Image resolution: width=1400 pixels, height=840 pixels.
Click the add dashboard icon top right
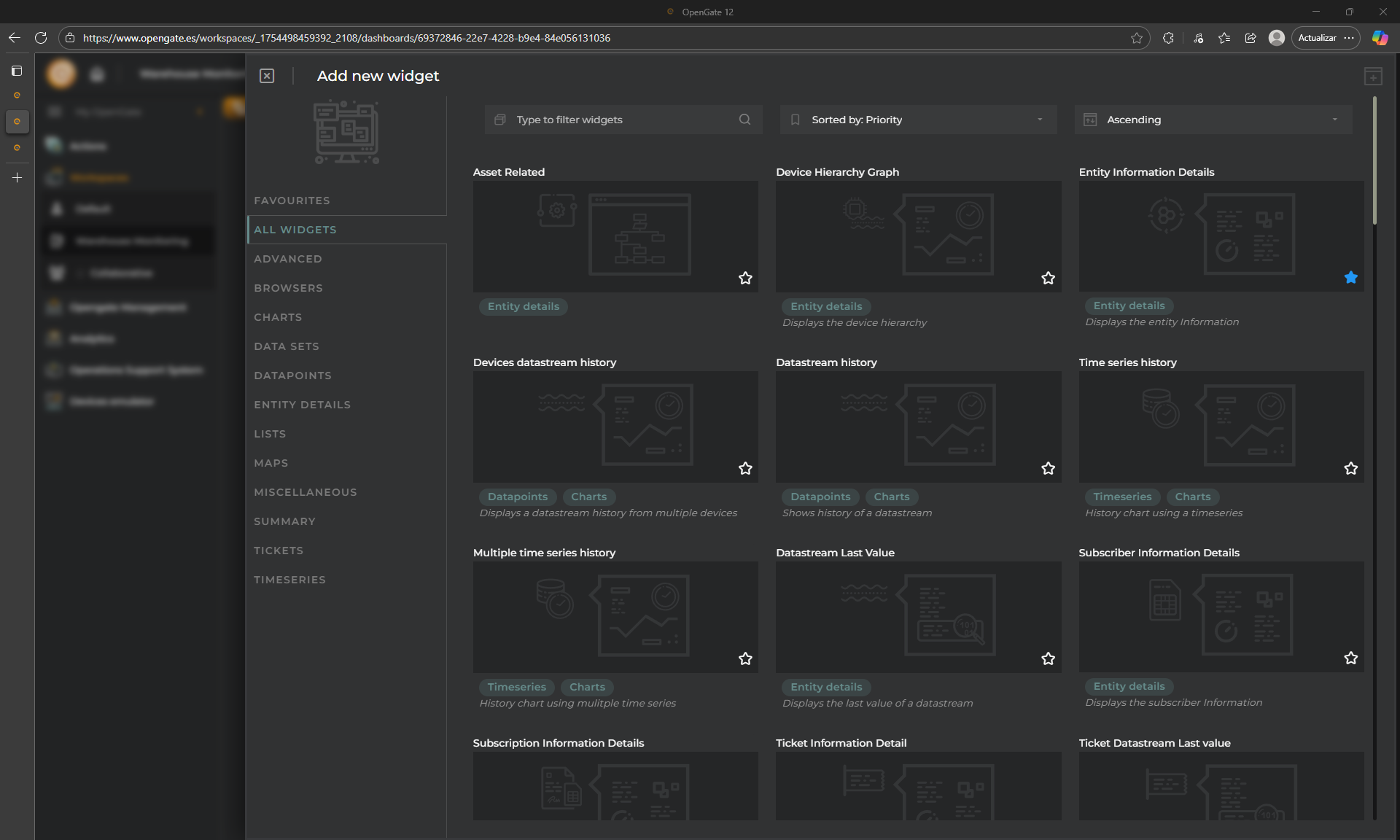[1373, 76]
